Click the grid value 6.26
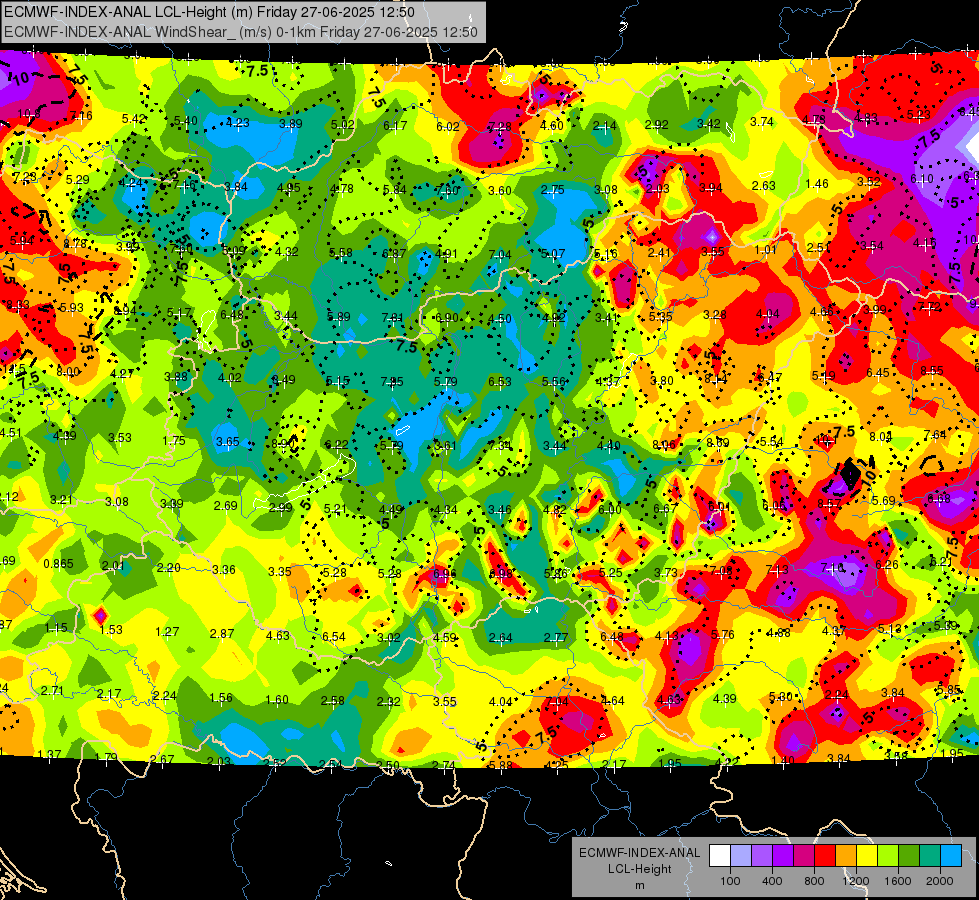 pos(887,565)
